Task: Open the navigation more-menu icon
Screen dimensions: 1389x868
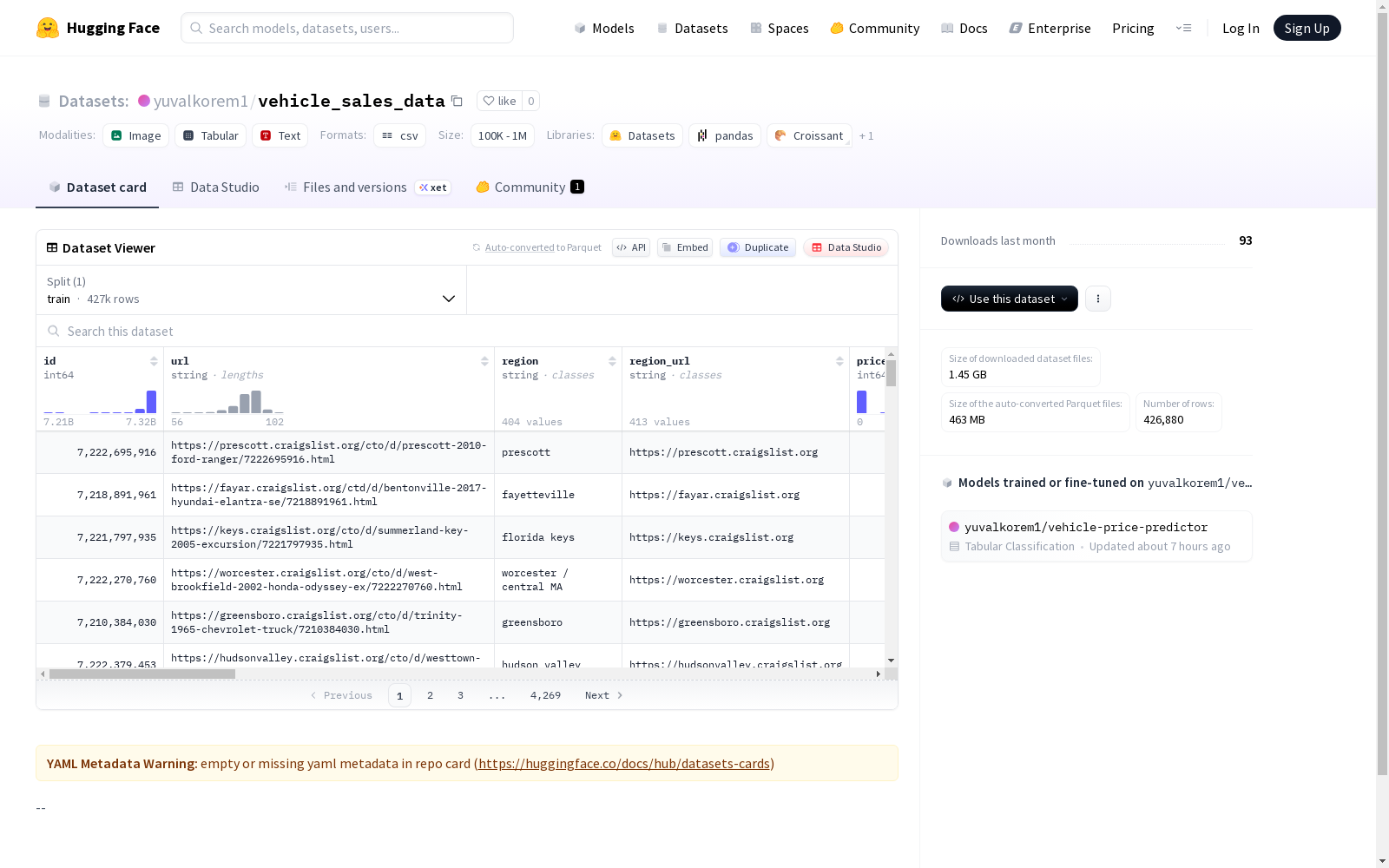Action: [1183, 28]
